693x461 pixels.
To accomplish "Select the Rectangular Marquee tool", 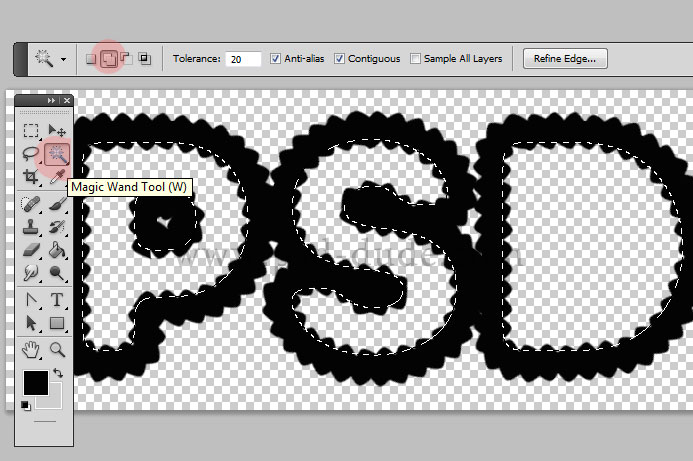I will (x=31, y=131).
